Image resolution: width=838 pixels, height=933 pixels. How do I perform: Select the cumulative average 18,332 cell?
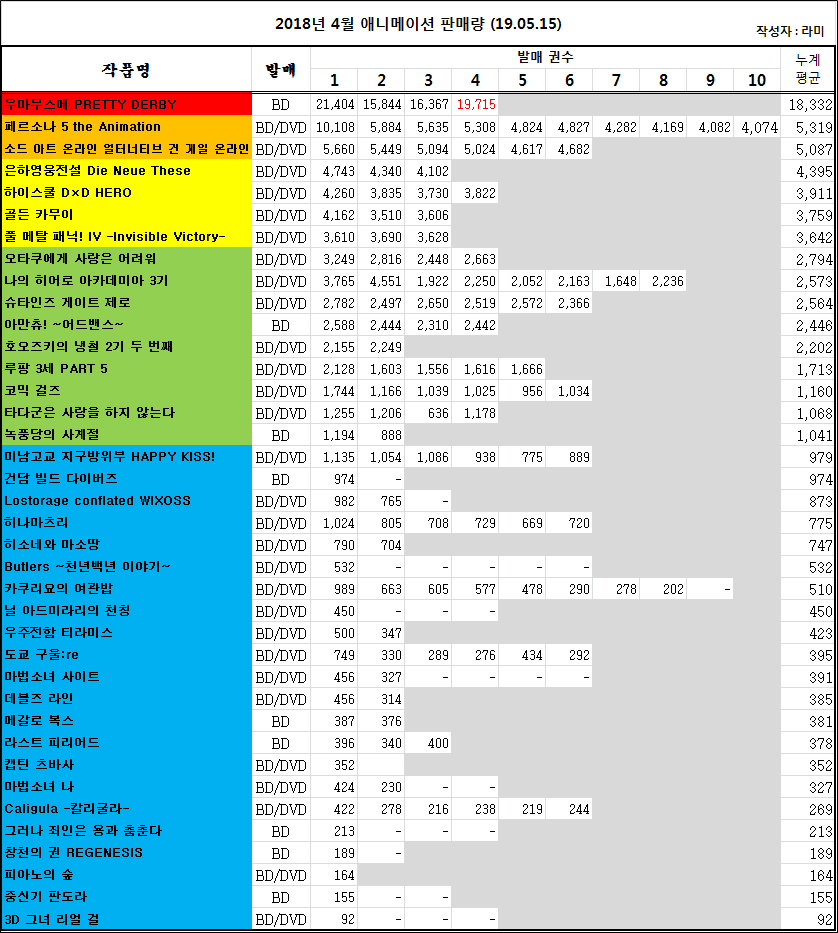(x=808, y=103)
